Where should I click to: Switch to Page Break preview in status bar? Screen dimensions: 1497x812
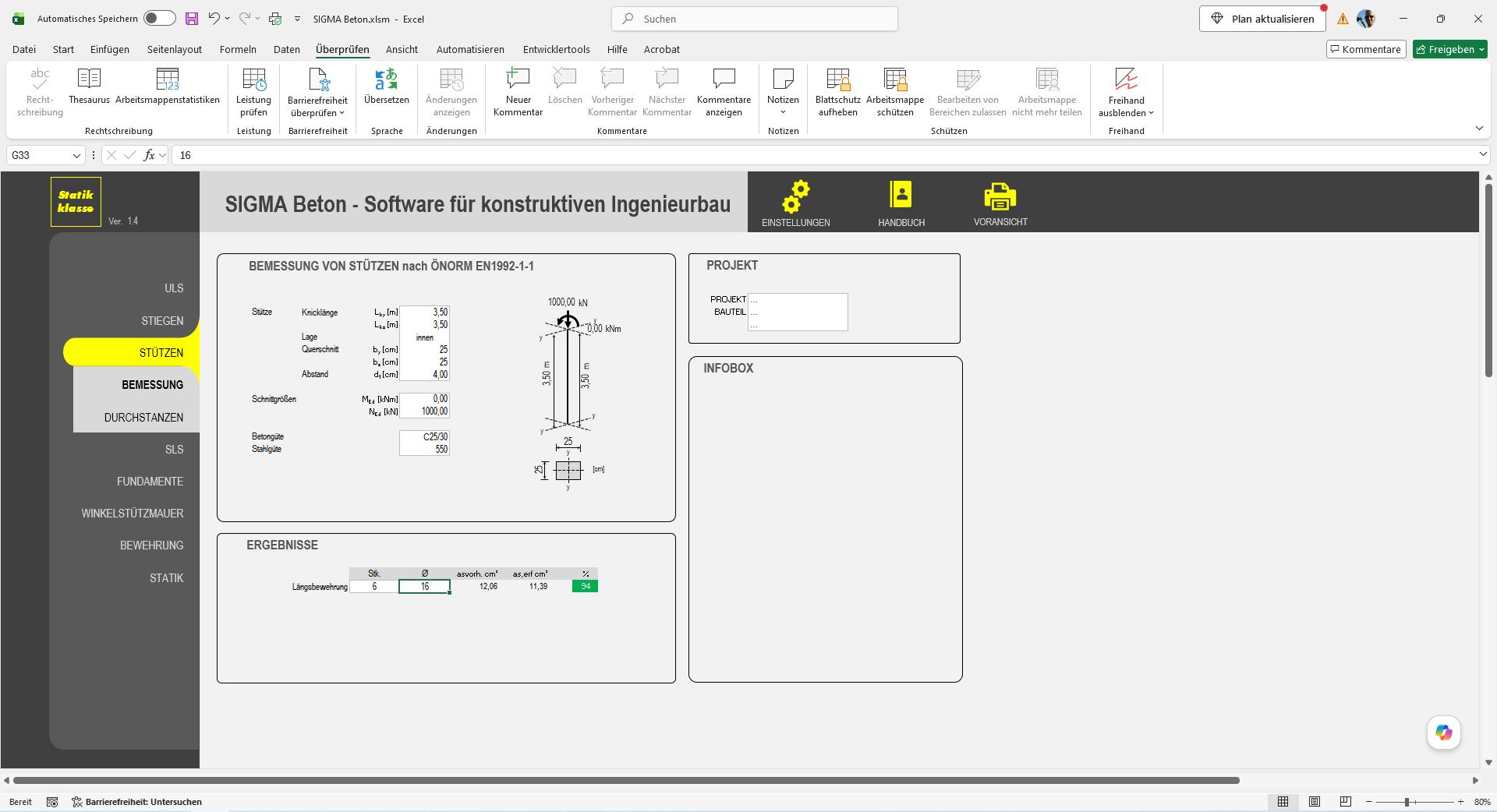(1346, 802)
